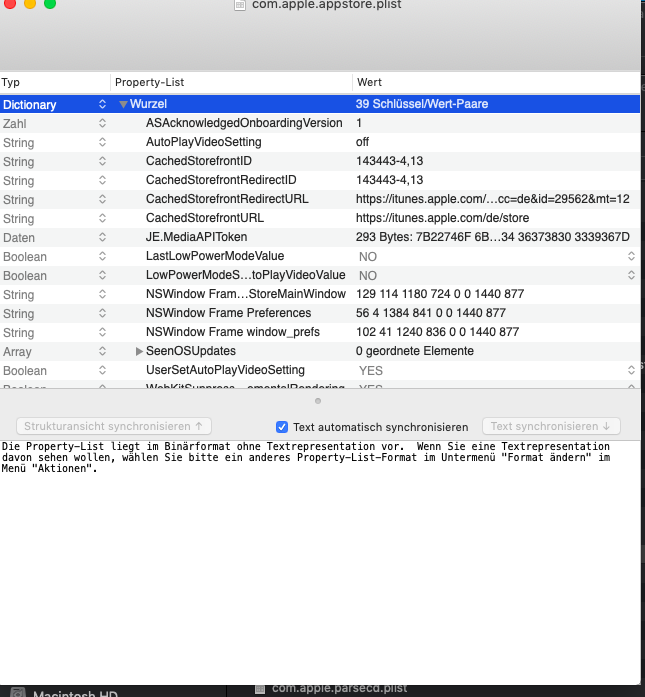Select the CachedStorefrontRedirectID key
The image size is (645, 697).
(x=221, y=180)
